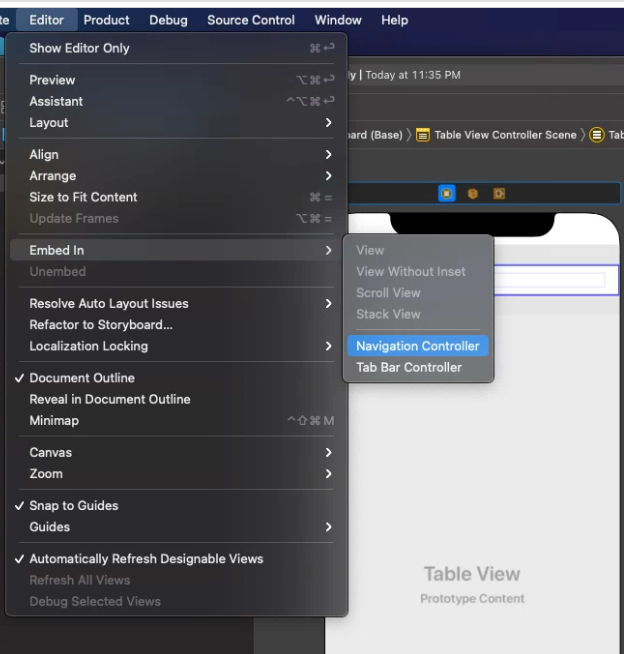Choose Show Editor Only
Screen dimensions: 624x654
coord(174,48)
